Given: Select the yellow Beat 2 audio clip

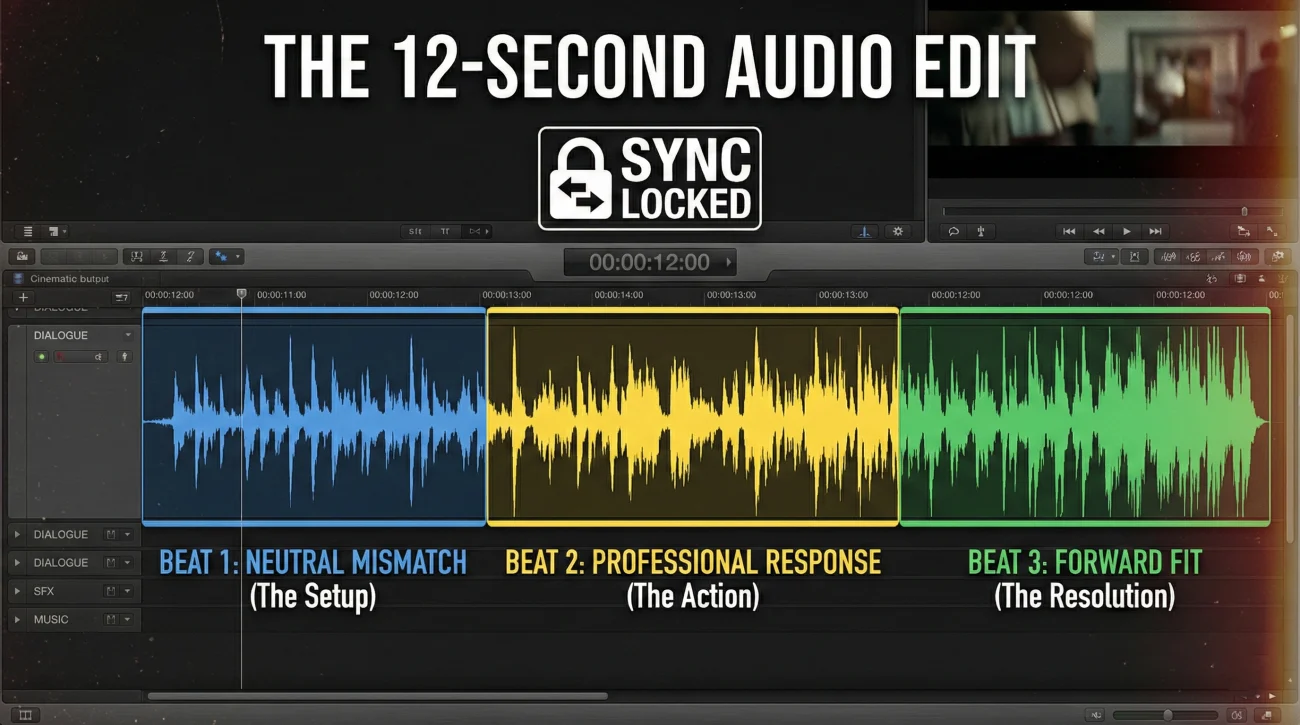Looking at the screenshot, I should [693, 416].
